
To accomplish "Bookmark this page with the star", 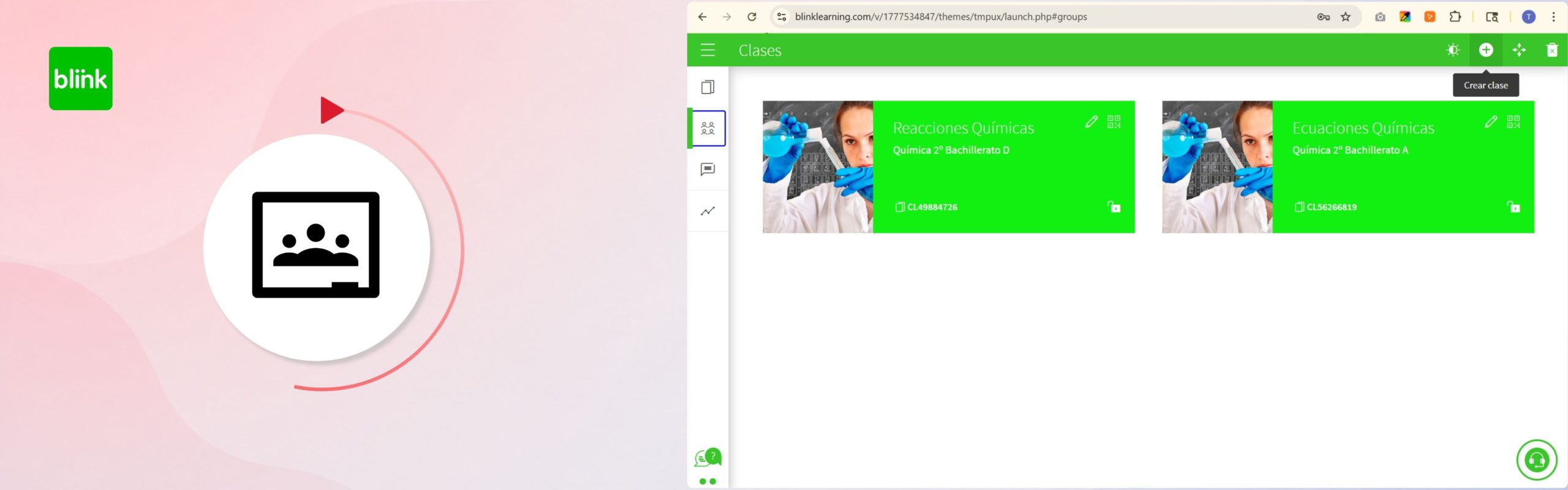I will [x=1346, y=17].
